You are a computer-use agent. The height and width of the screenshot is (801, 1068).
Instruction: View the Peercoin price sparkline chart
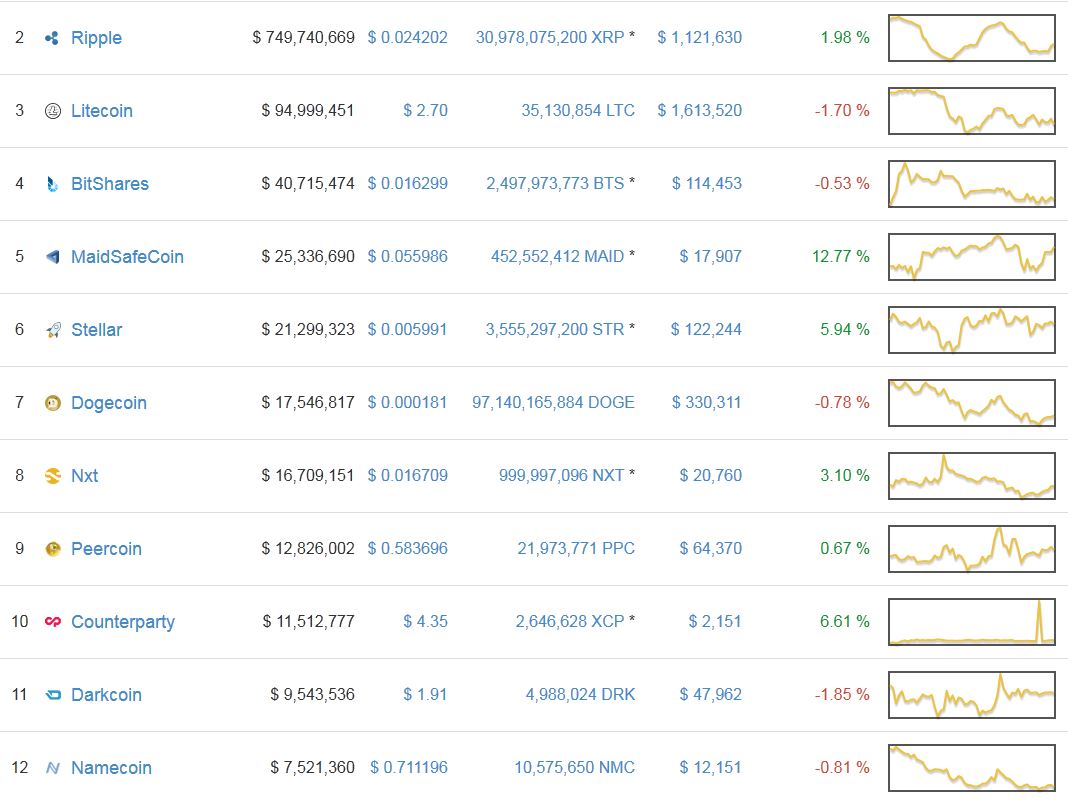(x=972, y=549)
